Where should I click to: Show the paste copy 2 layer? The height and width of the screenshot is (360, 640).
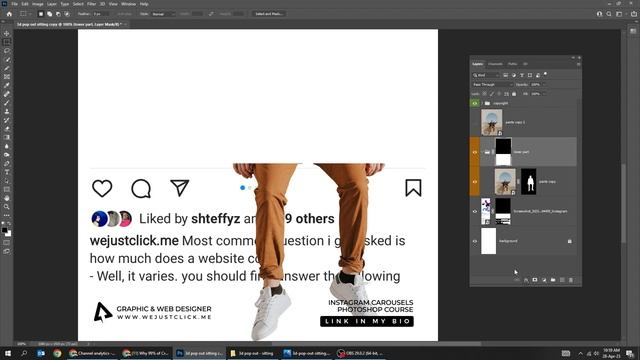click(x=475, y=122)
